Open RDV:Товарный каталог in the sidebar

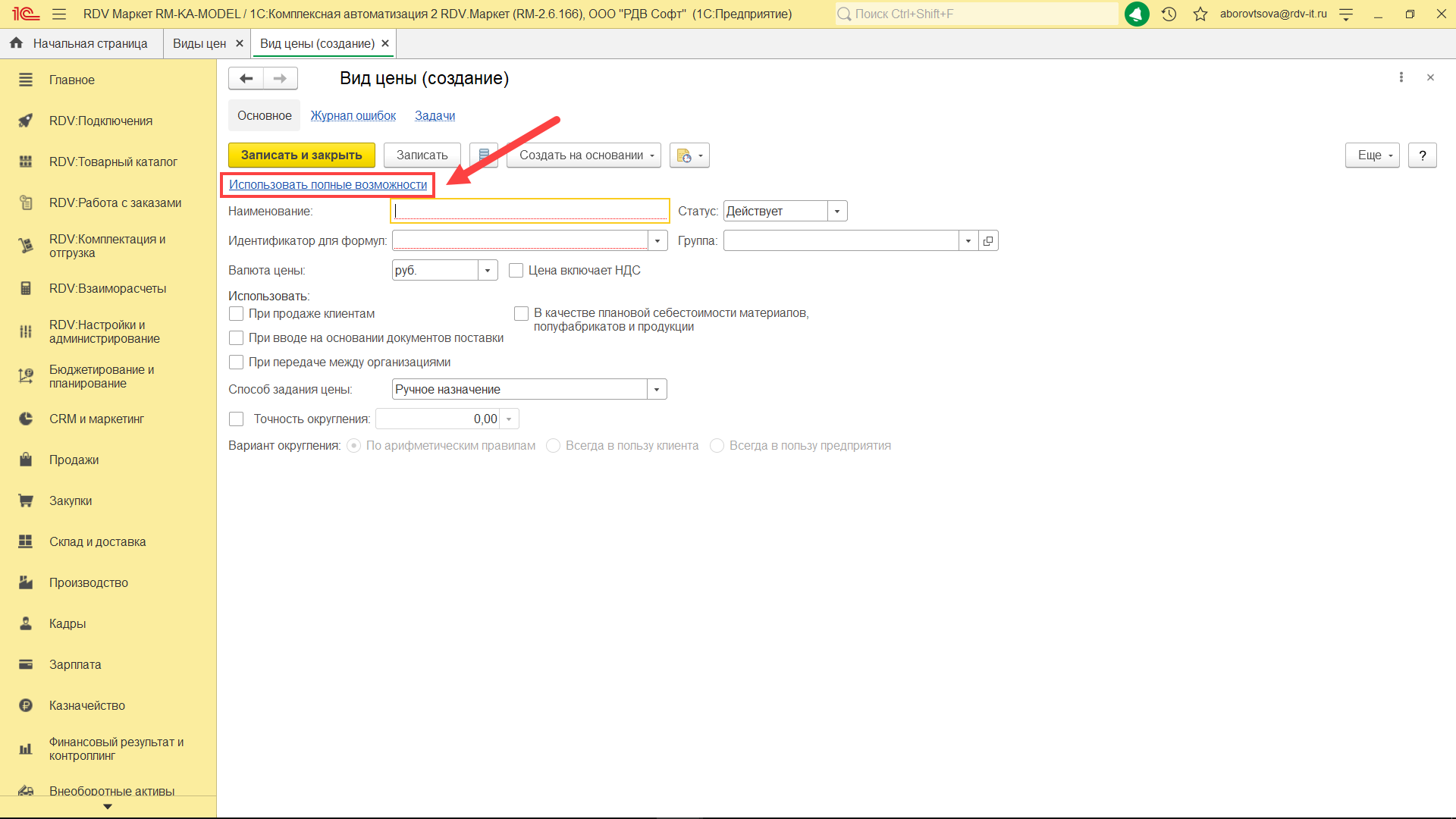(x=113, y=162)
